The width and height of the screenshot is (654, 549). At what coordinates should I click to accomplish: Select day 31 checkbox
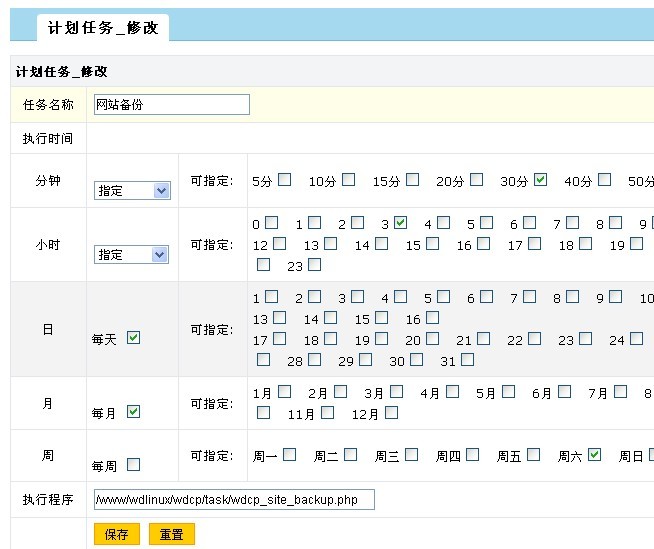tap(467, 359)
